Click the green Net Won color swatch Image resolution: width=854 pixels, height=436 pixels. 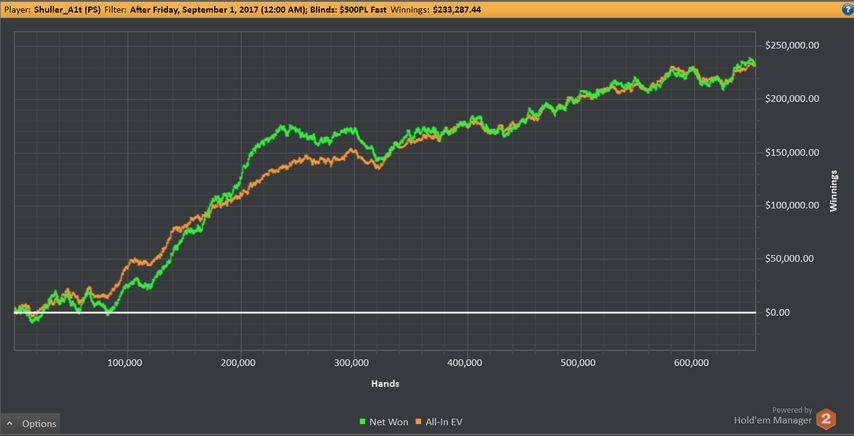click(363, 422)
